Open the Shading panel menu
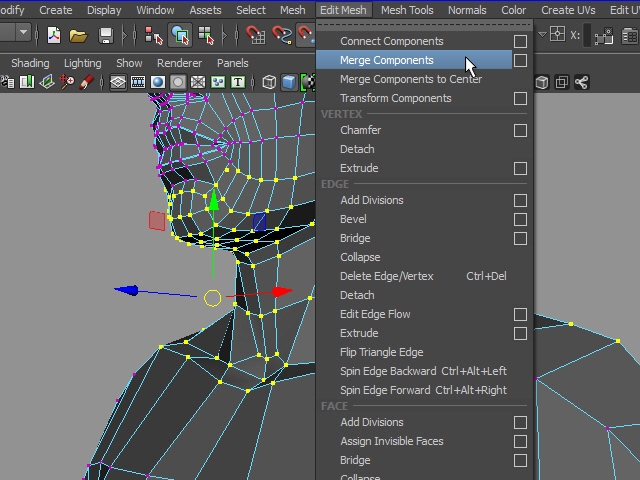 [x=30, y=63]
